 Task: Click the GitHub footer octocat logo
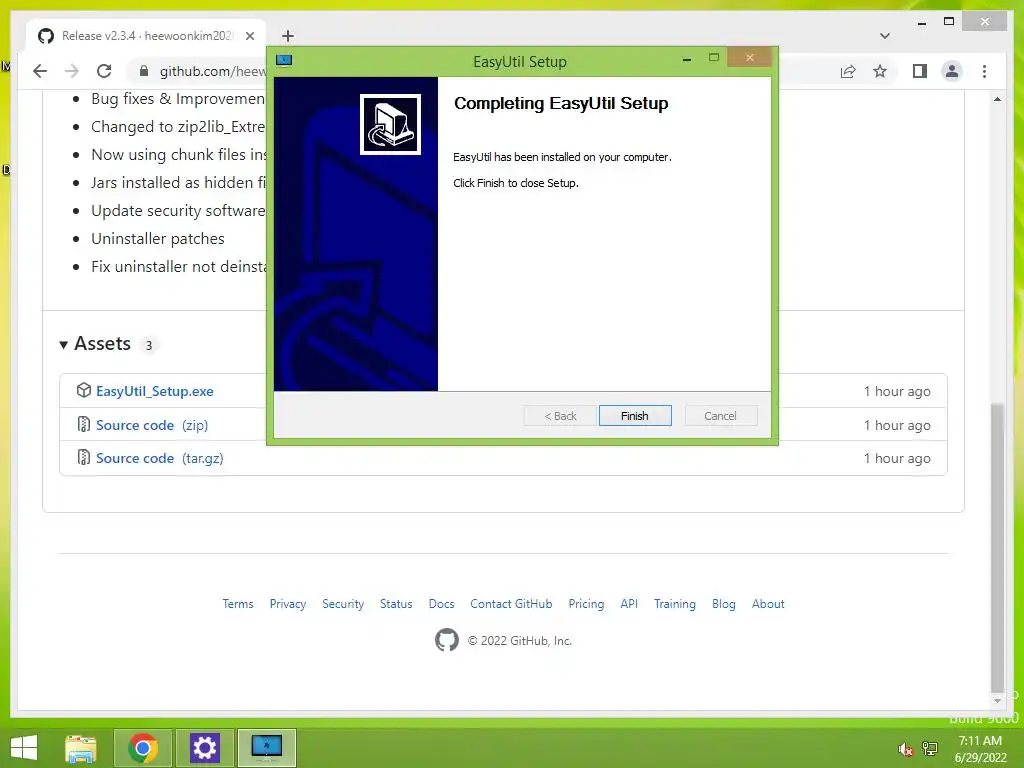(447, 640)
